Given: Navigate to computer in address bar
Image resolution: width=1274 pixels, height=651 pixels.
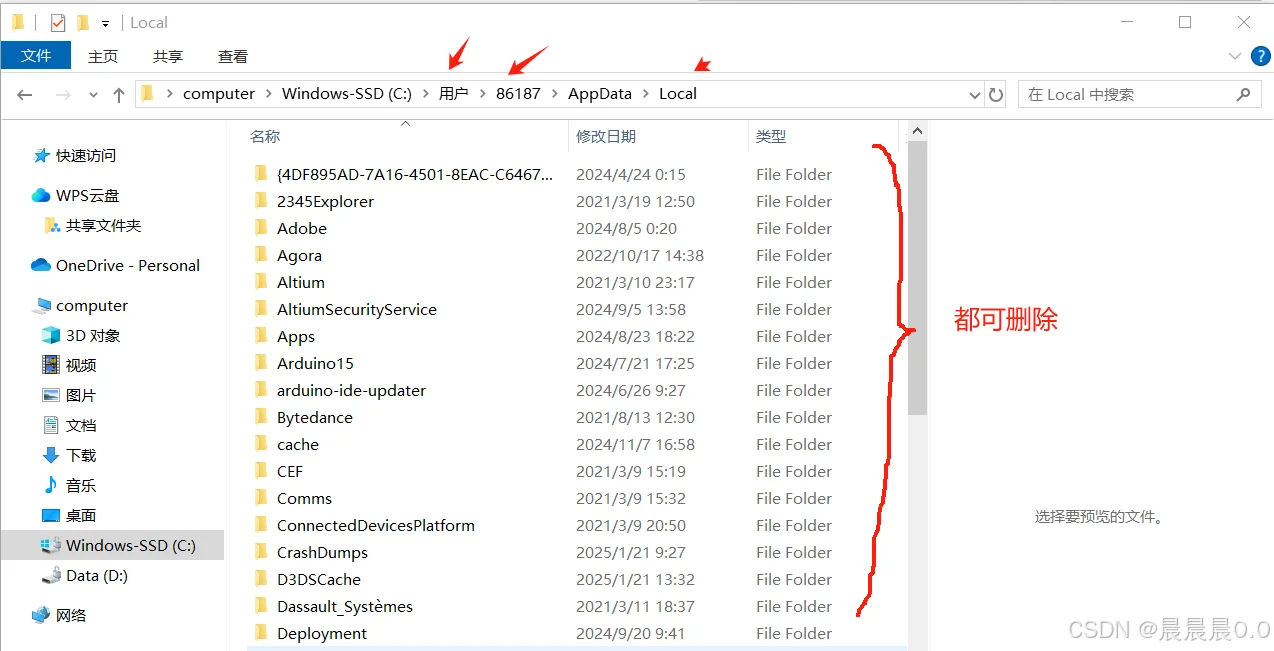Looking at the screenshot, I should (219, 93).
